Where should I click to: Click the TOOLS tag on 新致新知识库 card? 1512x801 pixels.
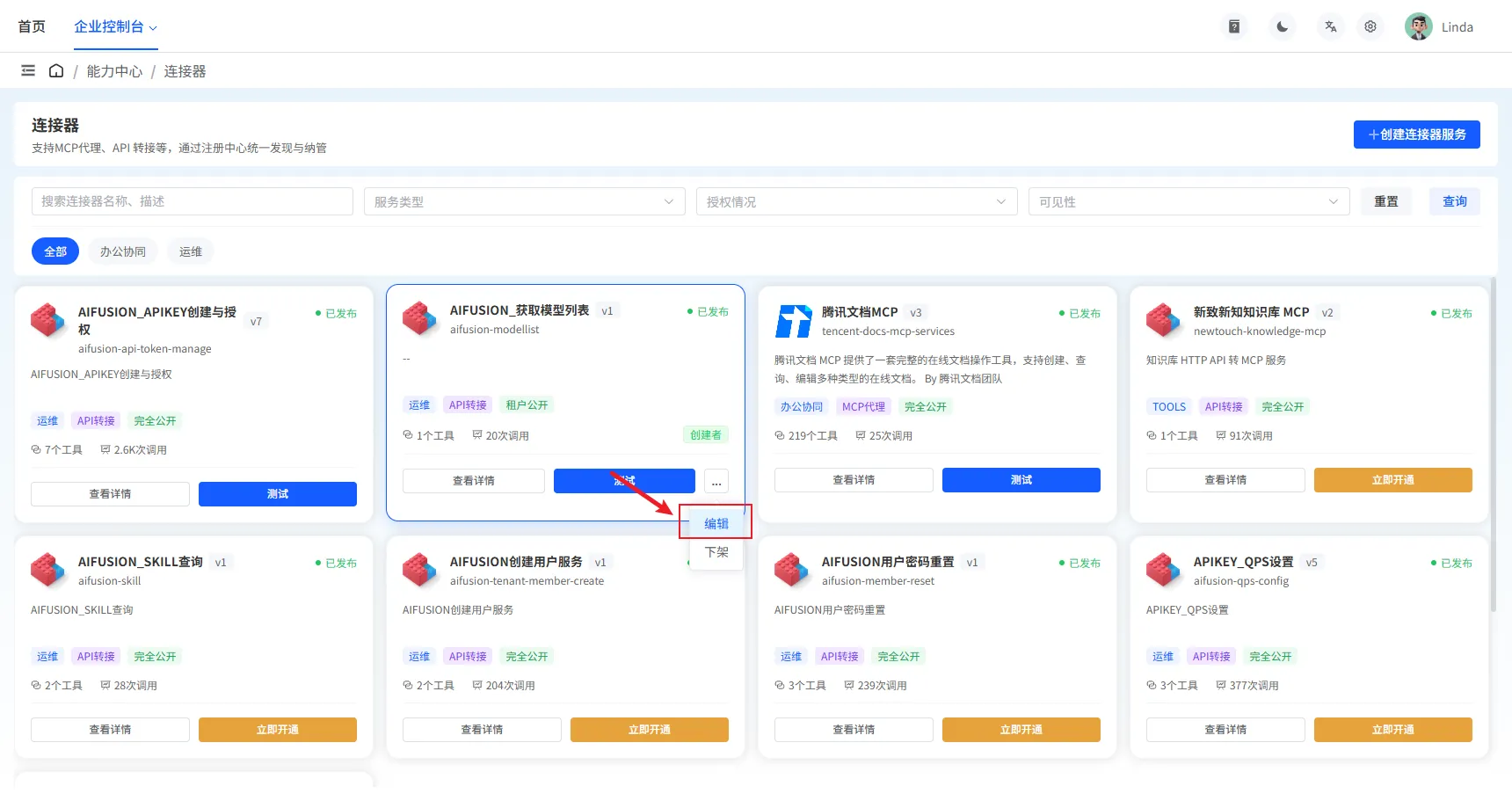point(1169,407)
